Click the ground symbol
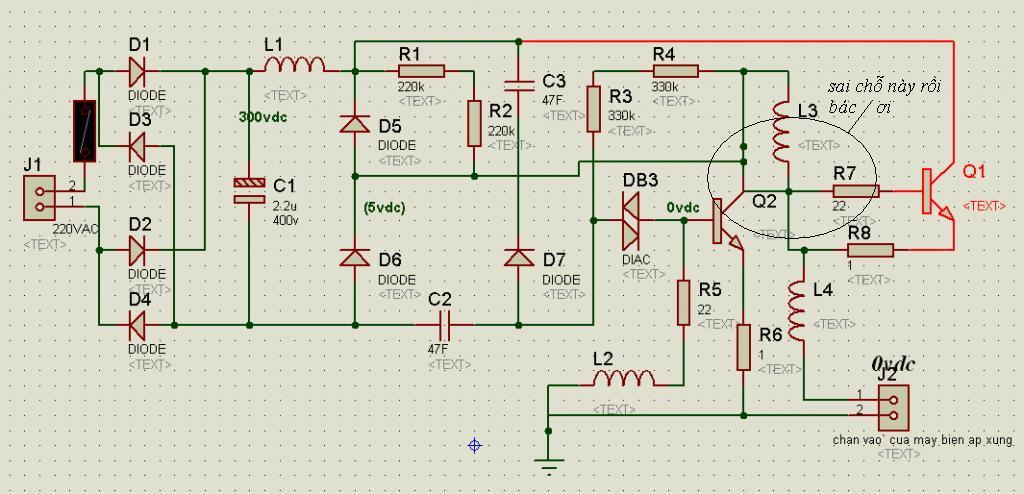 pyautogui.click(x=549, y=465)
